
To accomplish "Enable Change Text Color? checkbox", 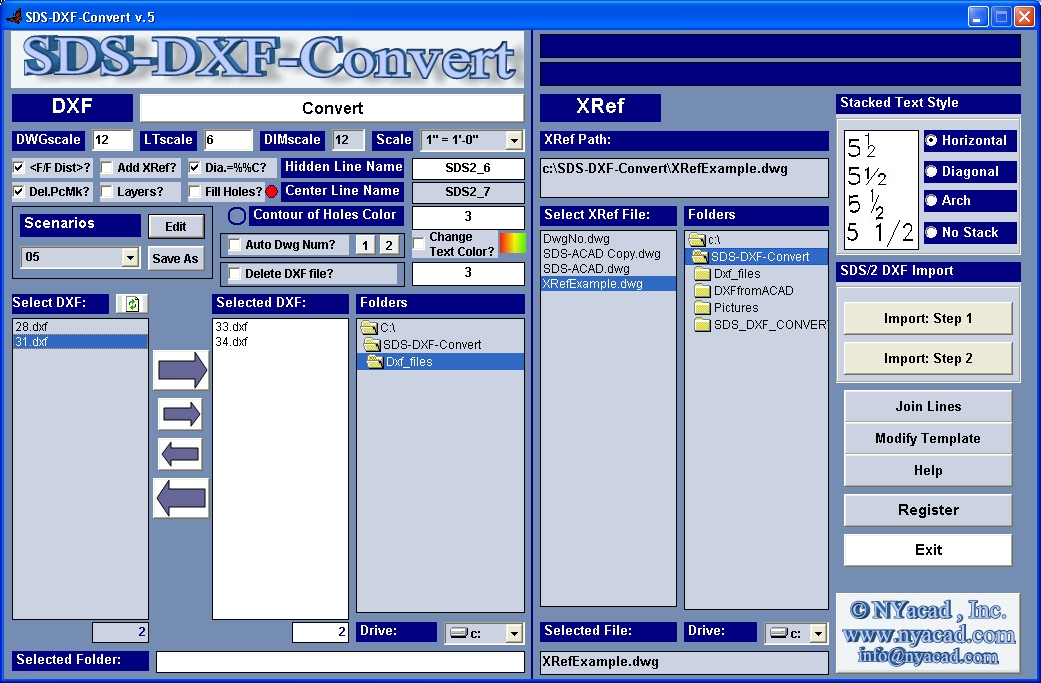I will coord(419,244).
